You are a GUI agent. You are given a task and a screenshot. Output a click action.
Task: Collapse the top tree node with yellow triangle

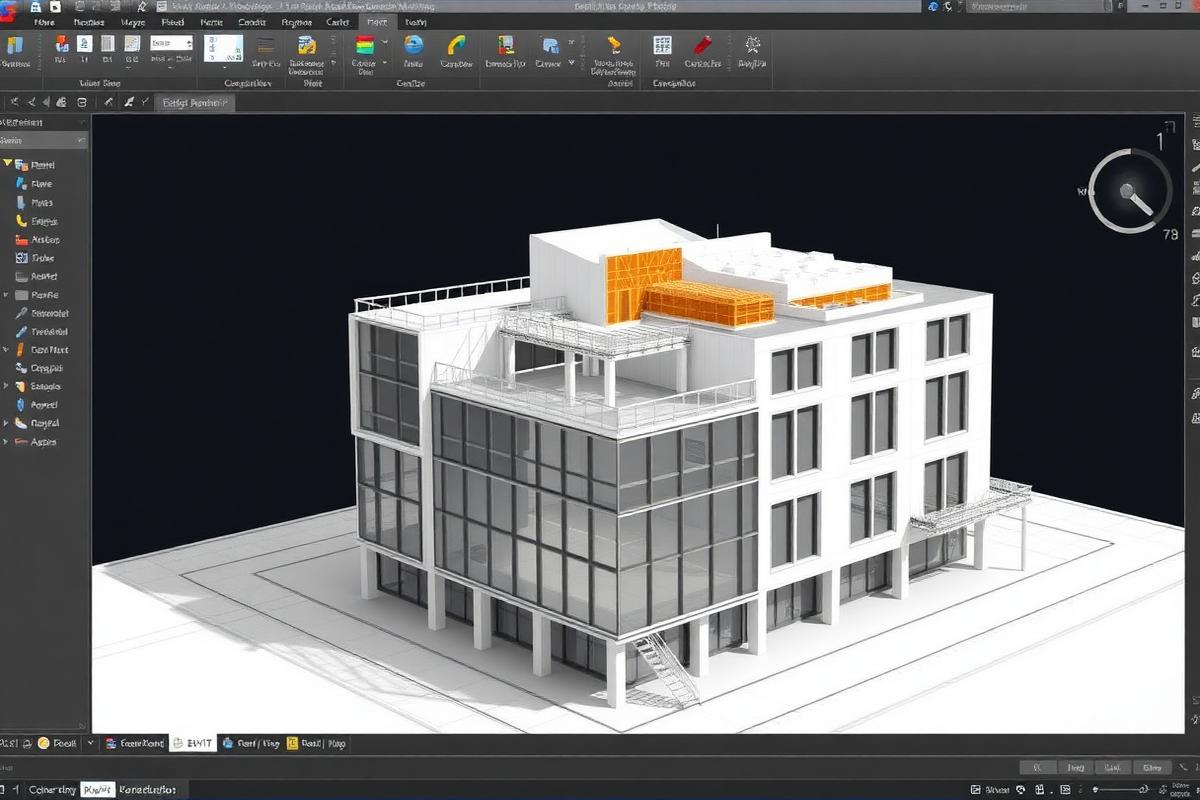pos(7,163)
